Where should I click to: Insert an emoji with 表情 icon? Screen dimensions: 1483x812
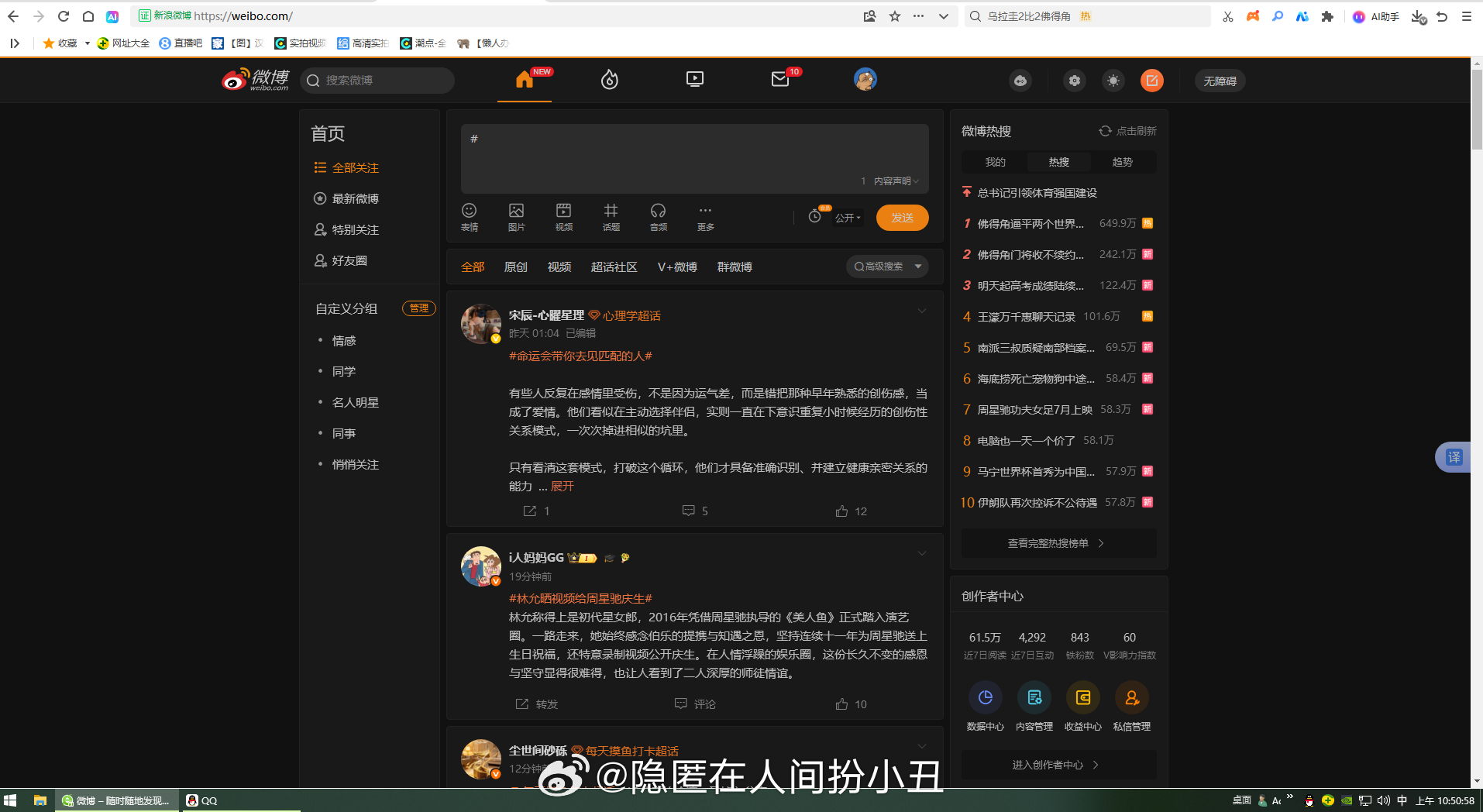470,217
